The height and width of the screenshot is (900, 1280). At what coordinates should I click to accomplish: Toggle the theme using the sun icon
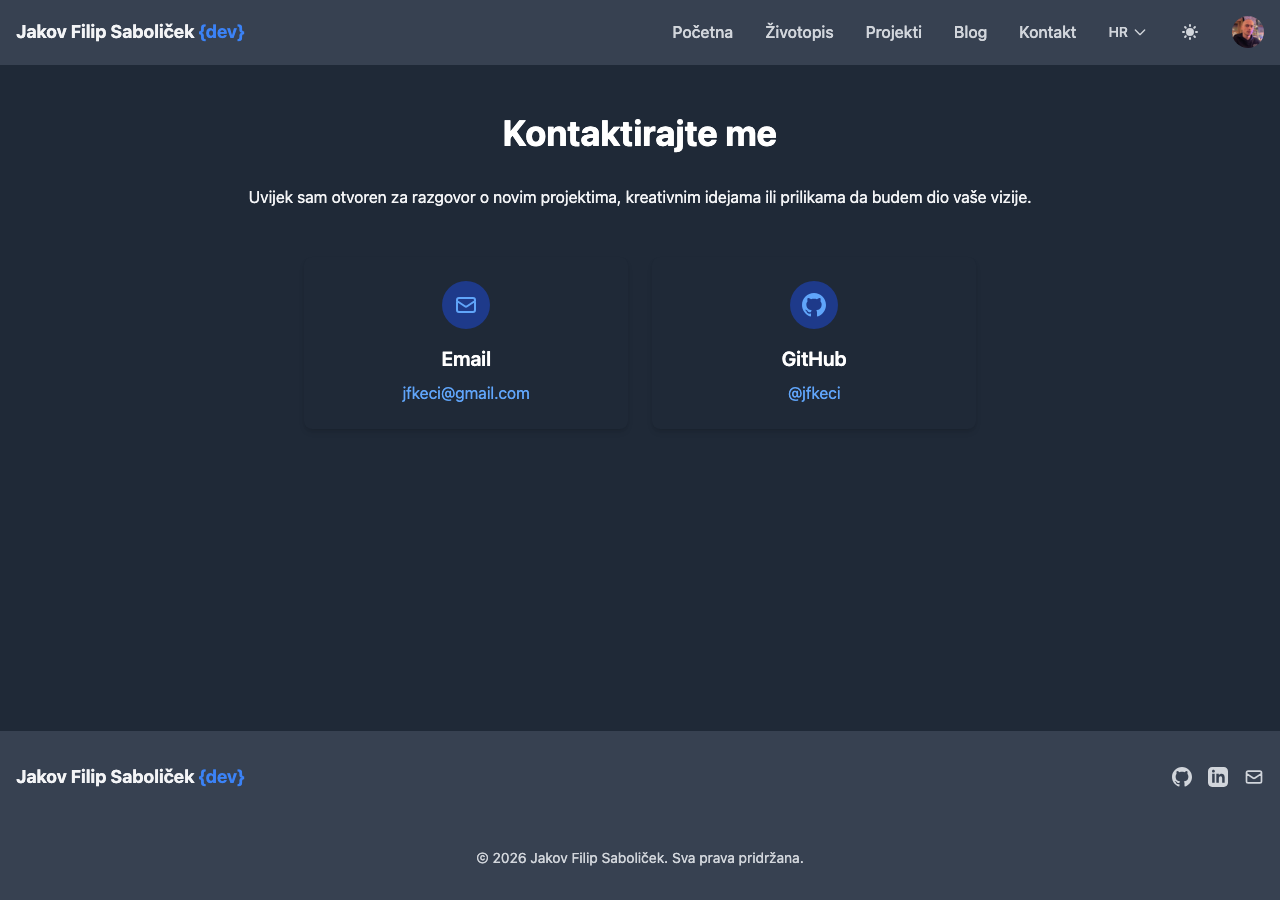click(1190, 32)
